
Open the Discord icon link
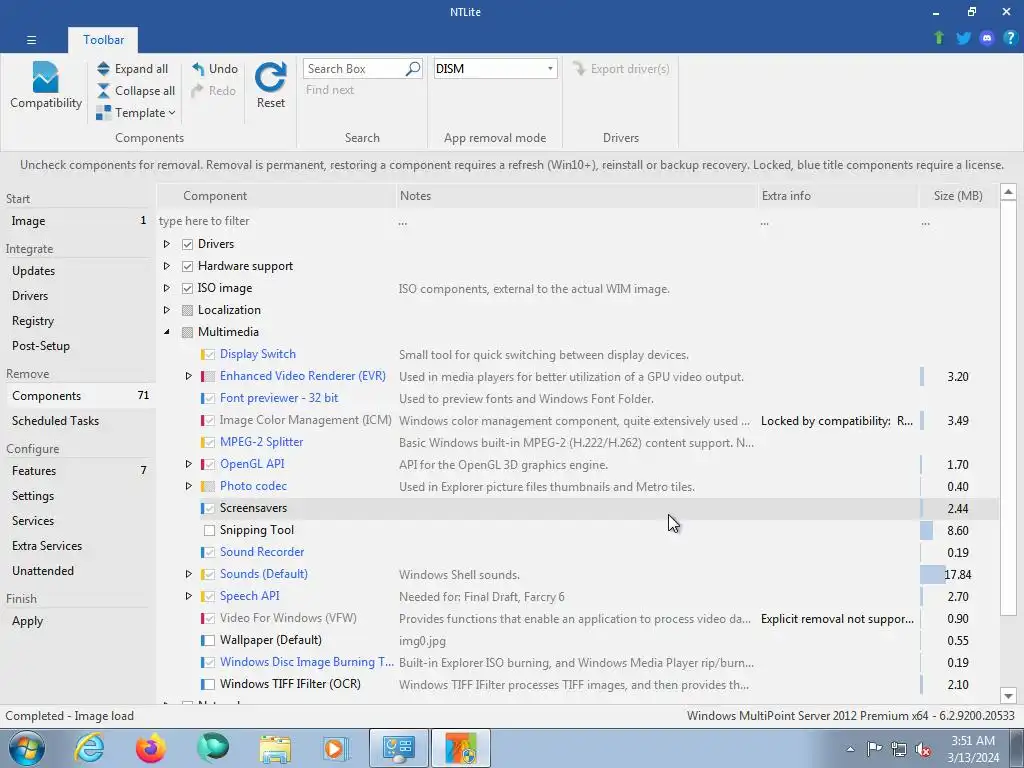tap(987, 38)
